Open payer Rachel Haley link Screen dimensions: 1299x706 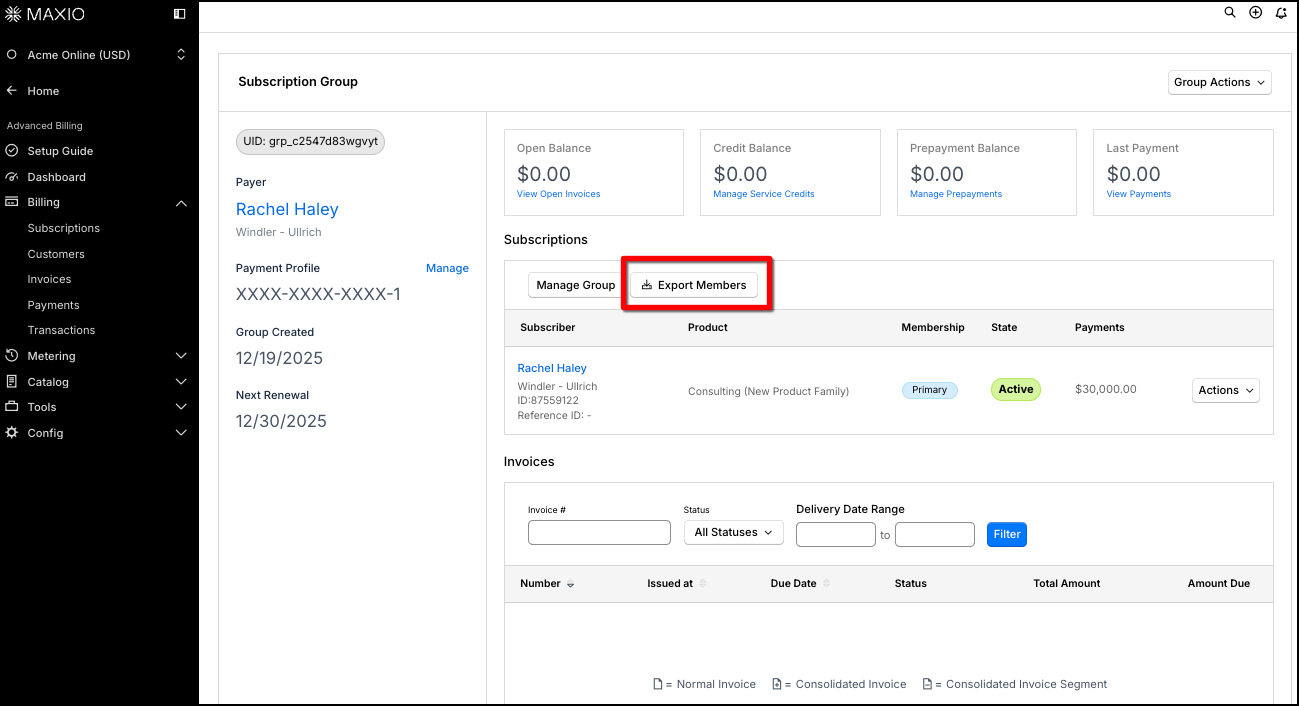click(x=287, y=209)
